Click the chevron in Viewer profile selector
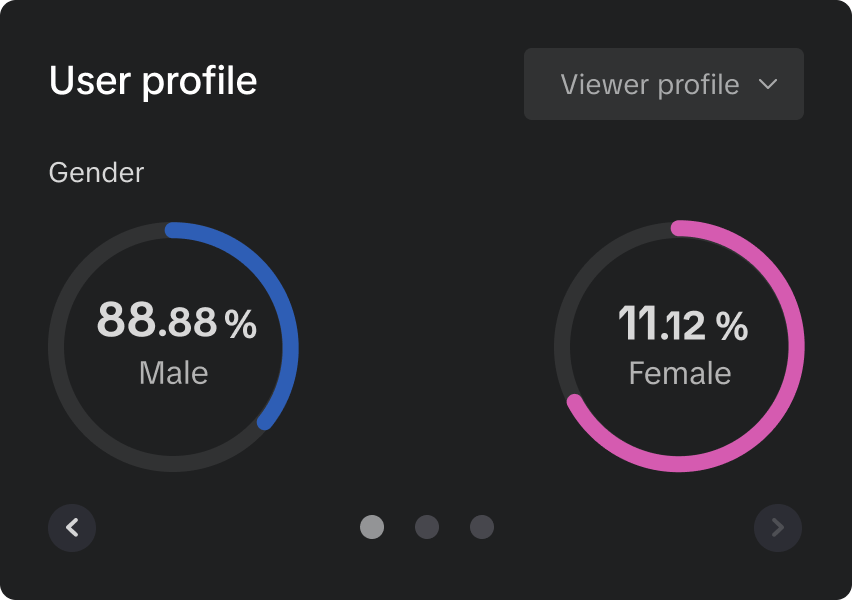 click(x=768, y=84)
